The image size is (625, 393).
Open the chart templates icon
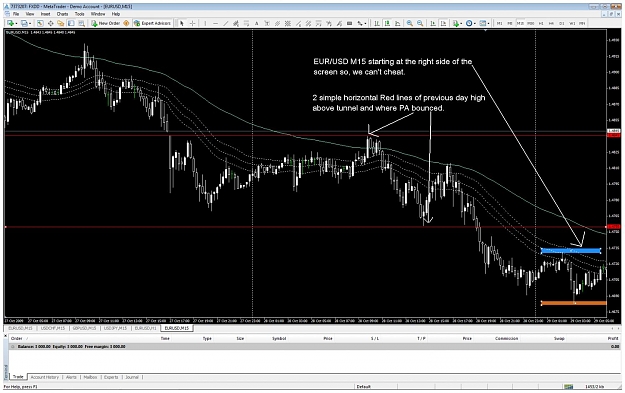click(x=482, y=23)
